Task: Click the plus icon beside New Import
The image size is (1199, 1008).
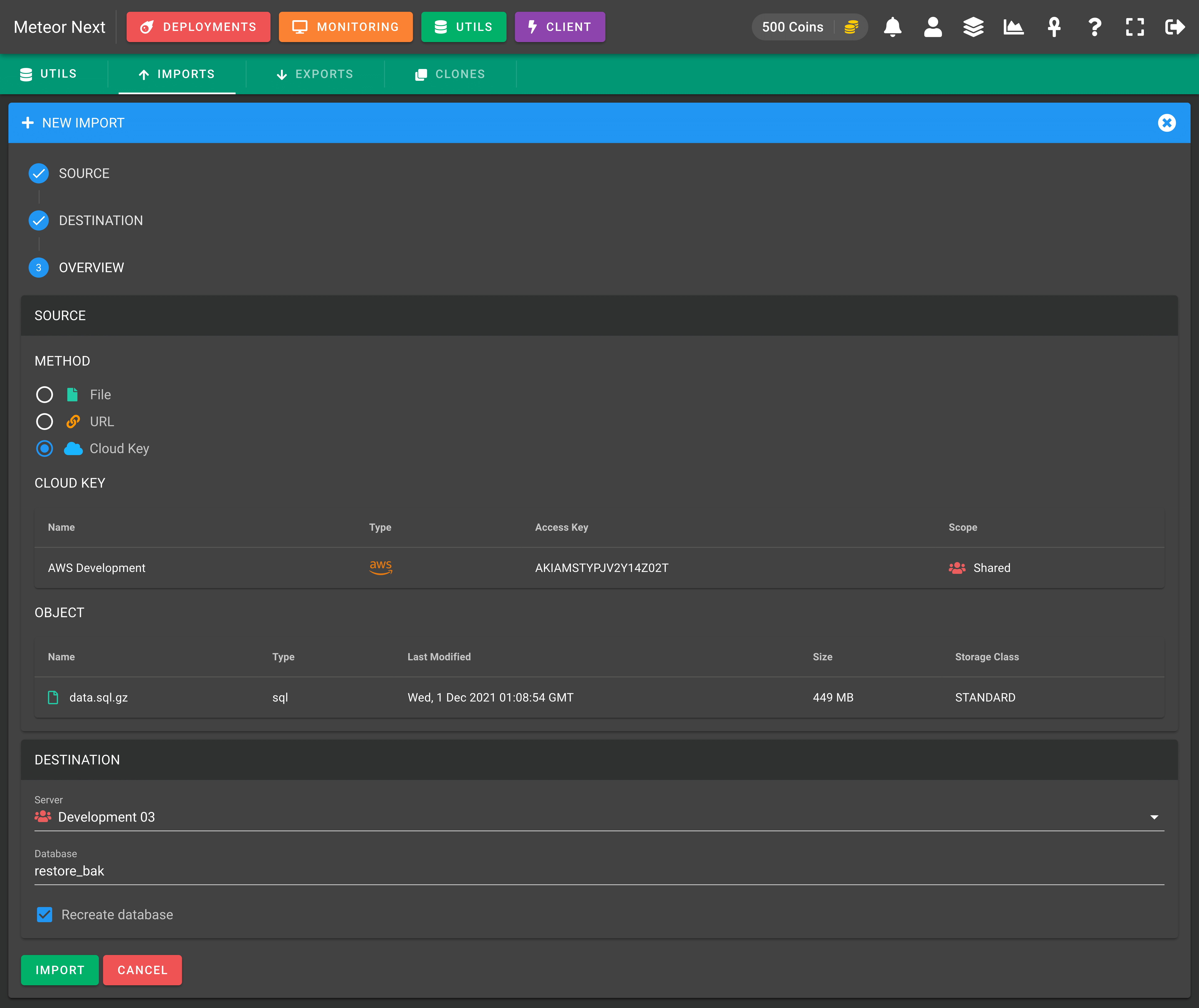Action: tap(27, 123)
